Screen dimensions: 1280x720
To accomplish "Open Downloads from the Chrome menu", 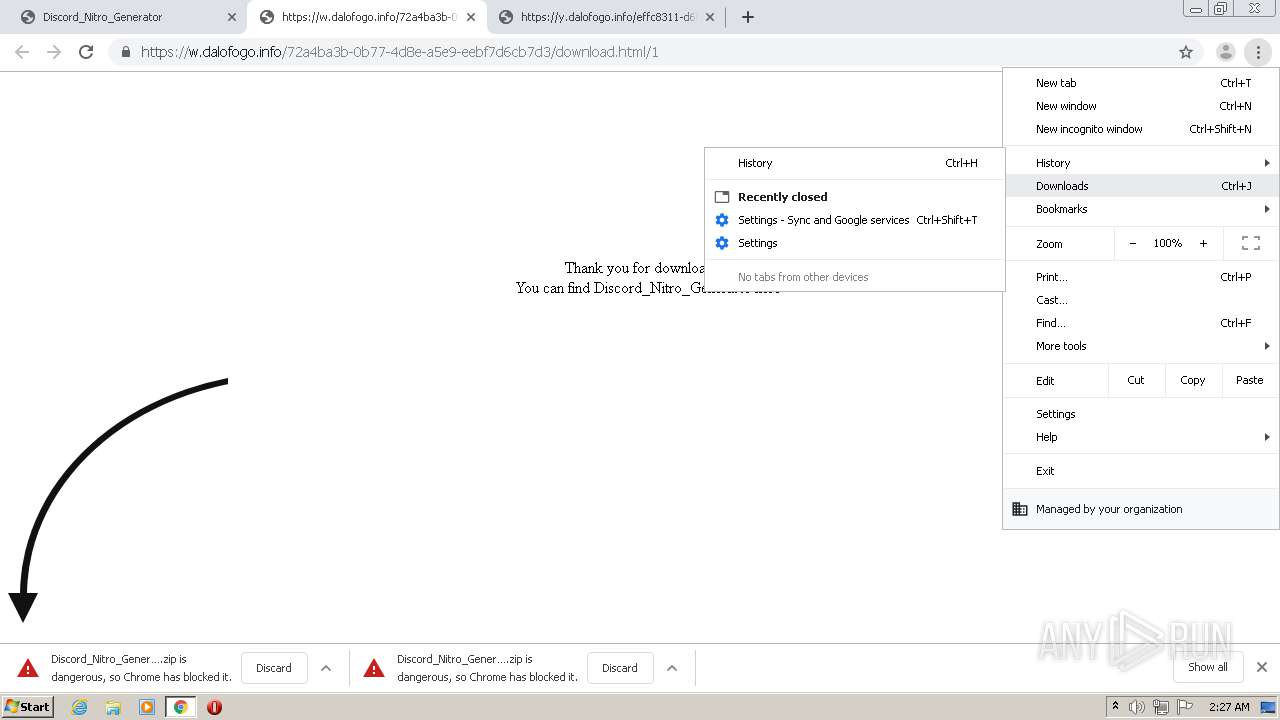I will point(1141,186).
